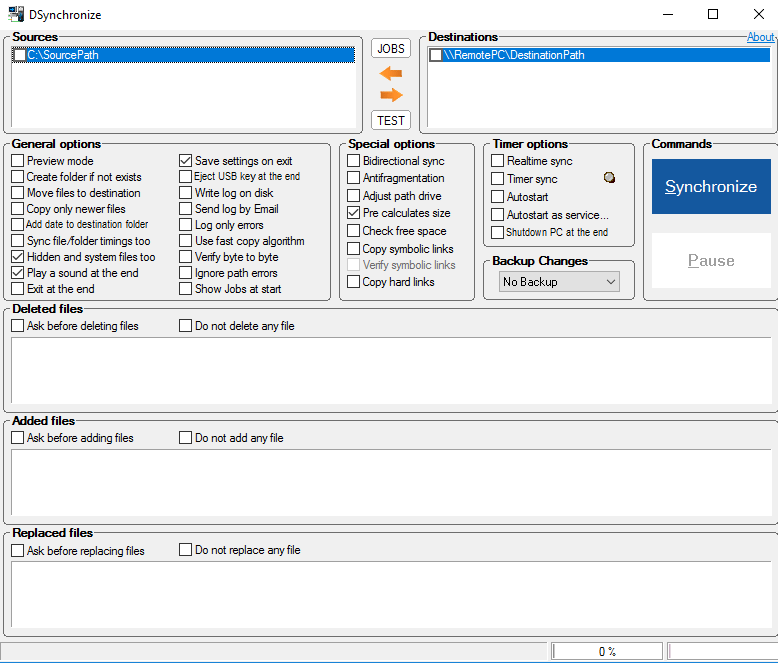
Task: Enable Ignore path errors
Action: click(x=185, y=272)
